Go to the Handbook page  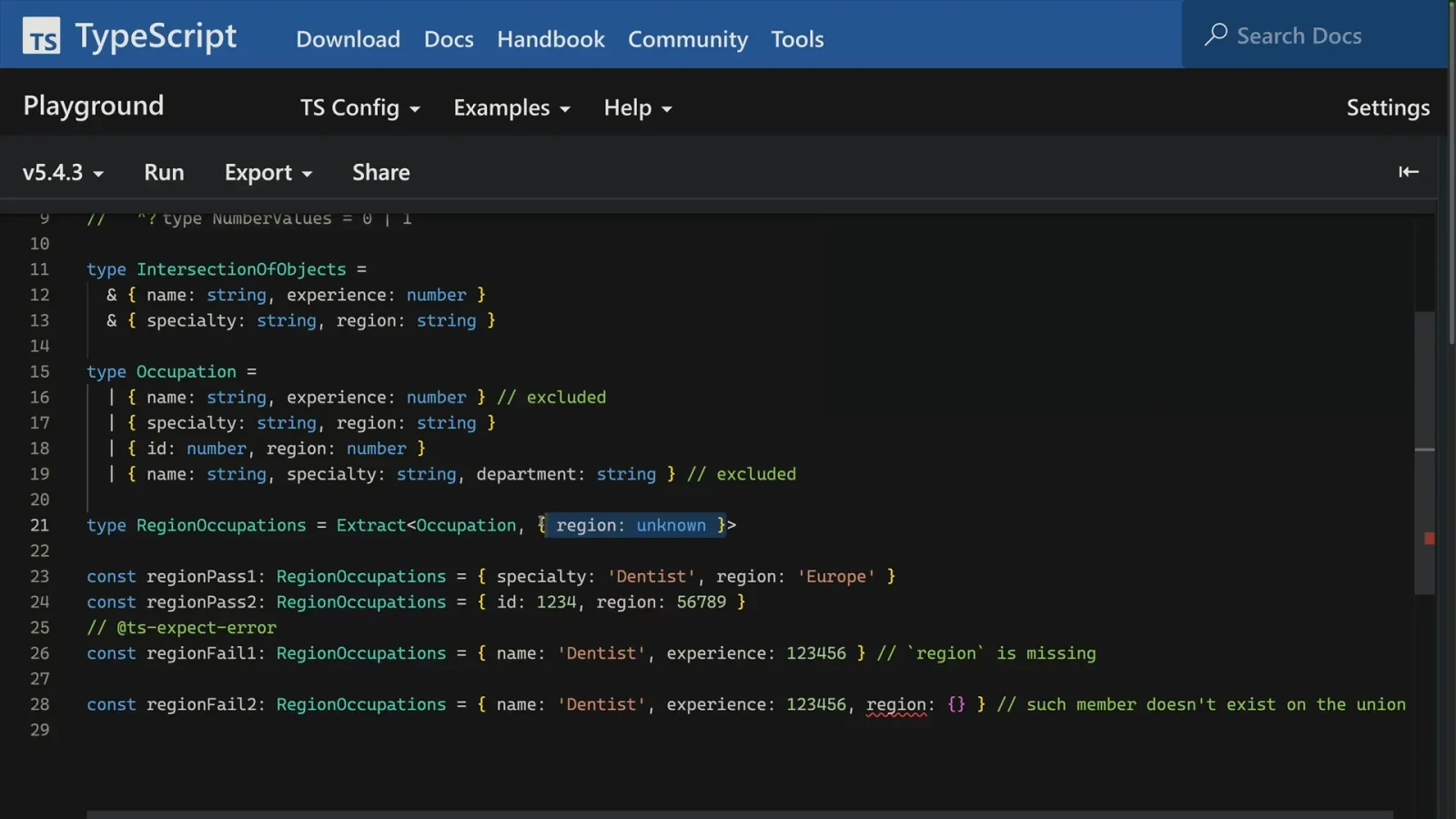(551, 39)
